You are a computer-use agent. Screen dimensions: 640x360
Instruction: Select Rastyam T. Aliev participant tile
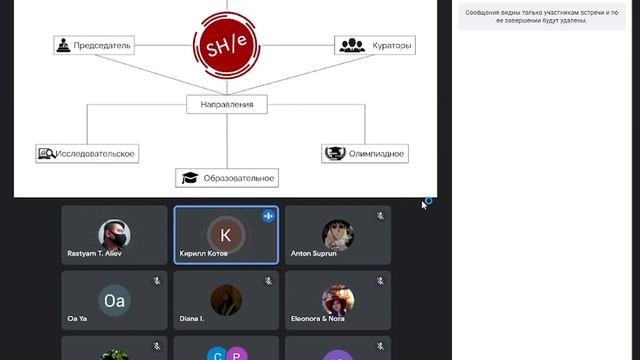(114, 235)
